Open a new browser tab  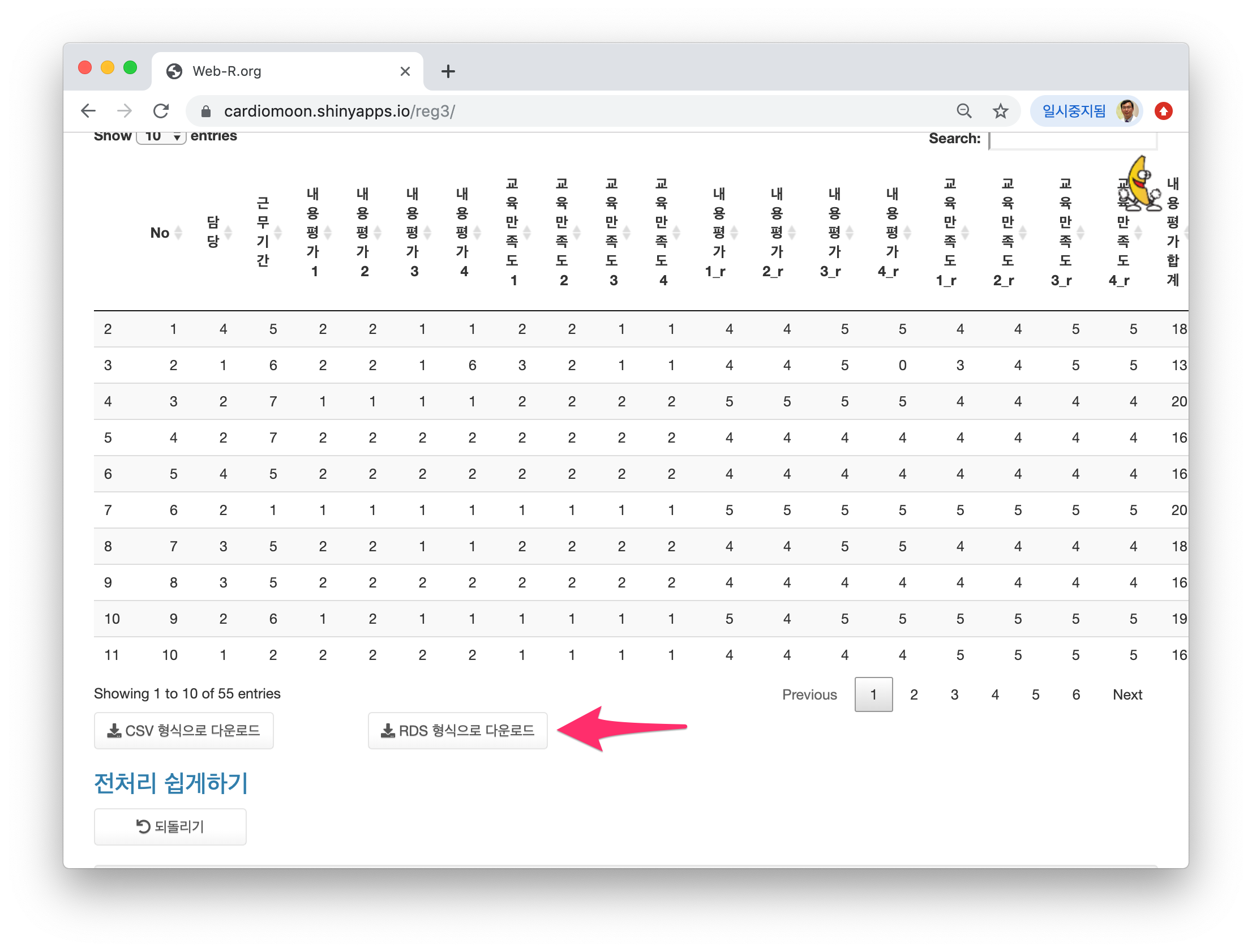(x=448, y=71)
